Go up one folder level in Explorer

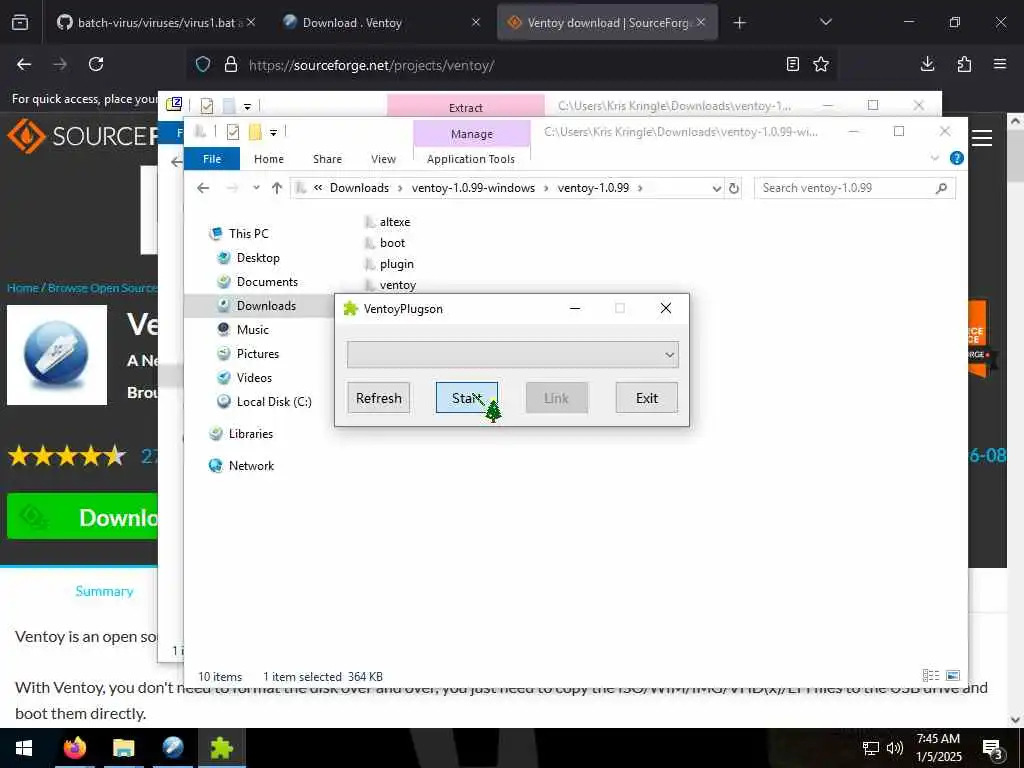click(x=277, y=188)
